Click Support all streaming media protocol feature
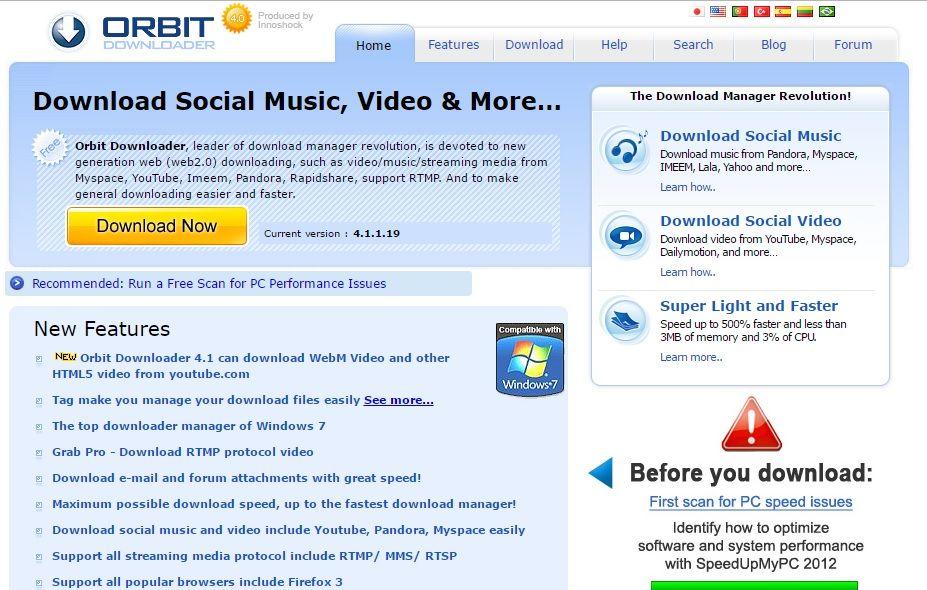The height and width of the screenshot is (590, 927). pos(254,556)
